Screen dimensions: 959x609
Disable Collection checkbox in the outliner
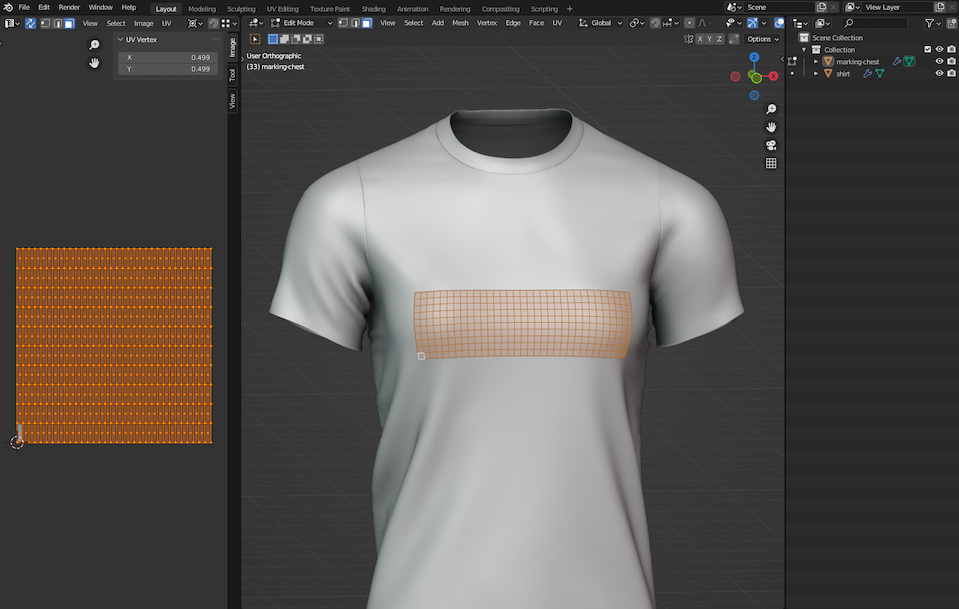pos(927,49)
